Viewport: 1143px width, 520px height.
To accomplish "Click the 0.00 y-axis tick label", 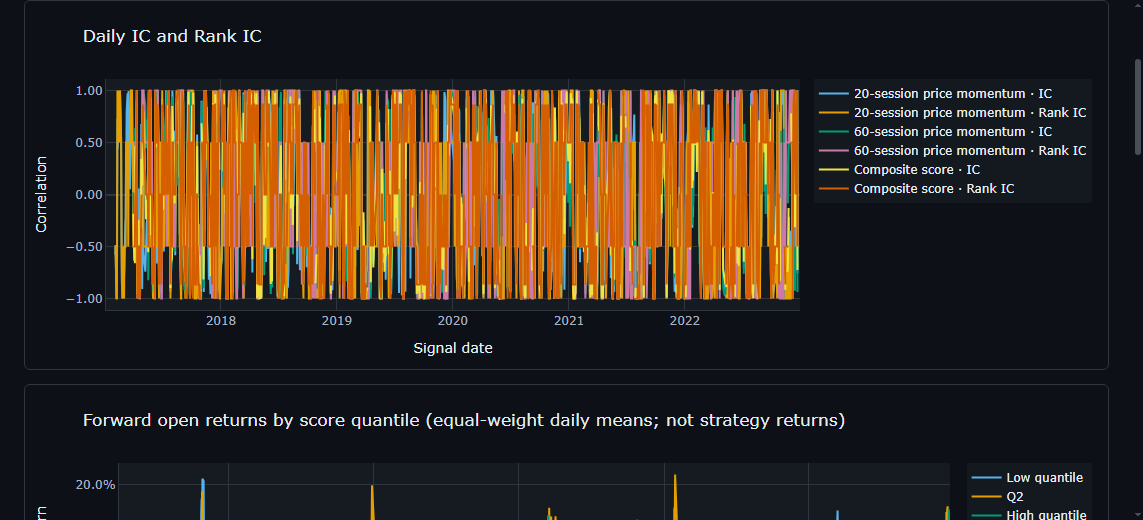I will coord(88,195).
